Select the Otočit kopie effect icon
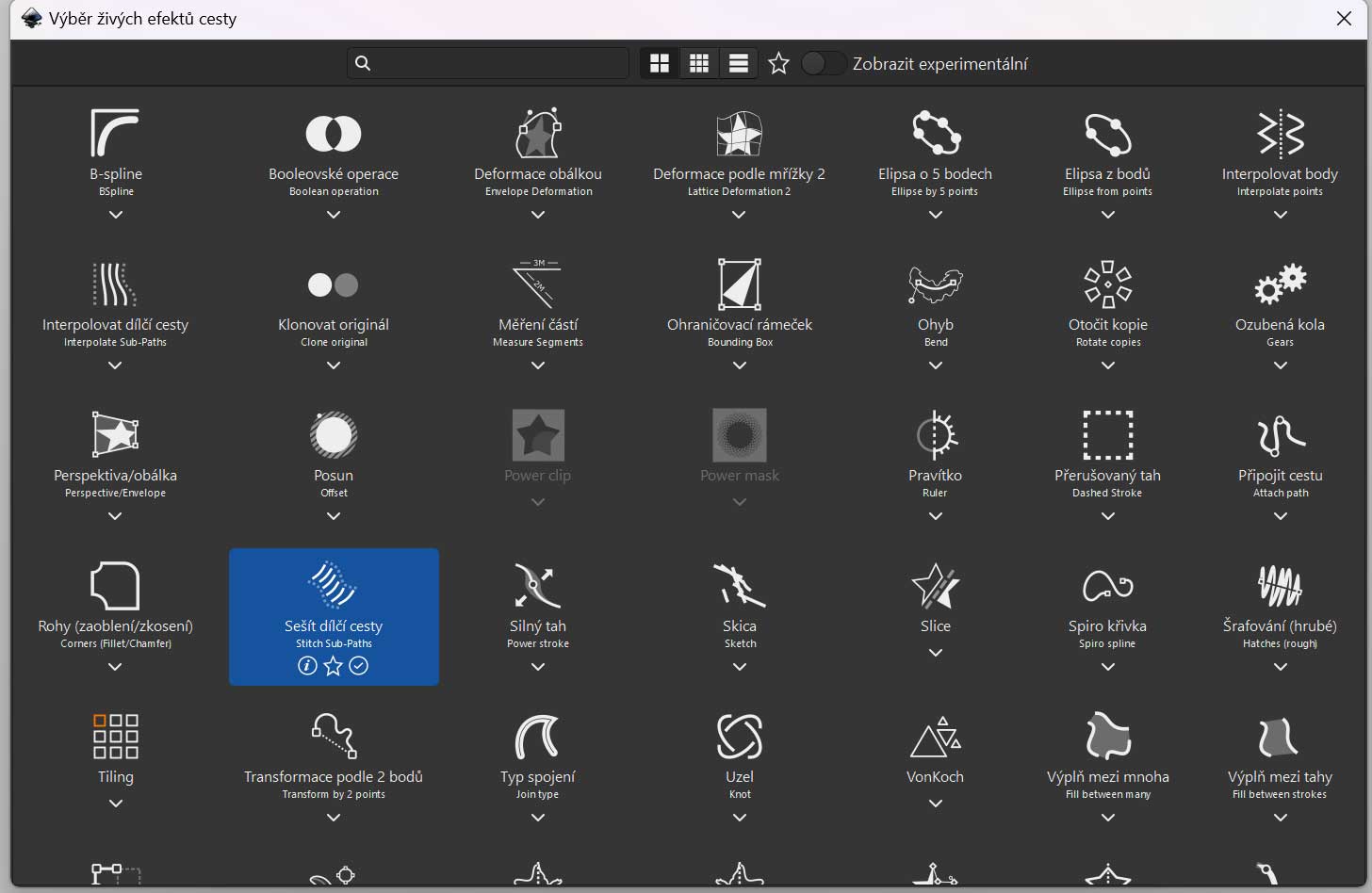The image size is (1372, 893). 1107,284
